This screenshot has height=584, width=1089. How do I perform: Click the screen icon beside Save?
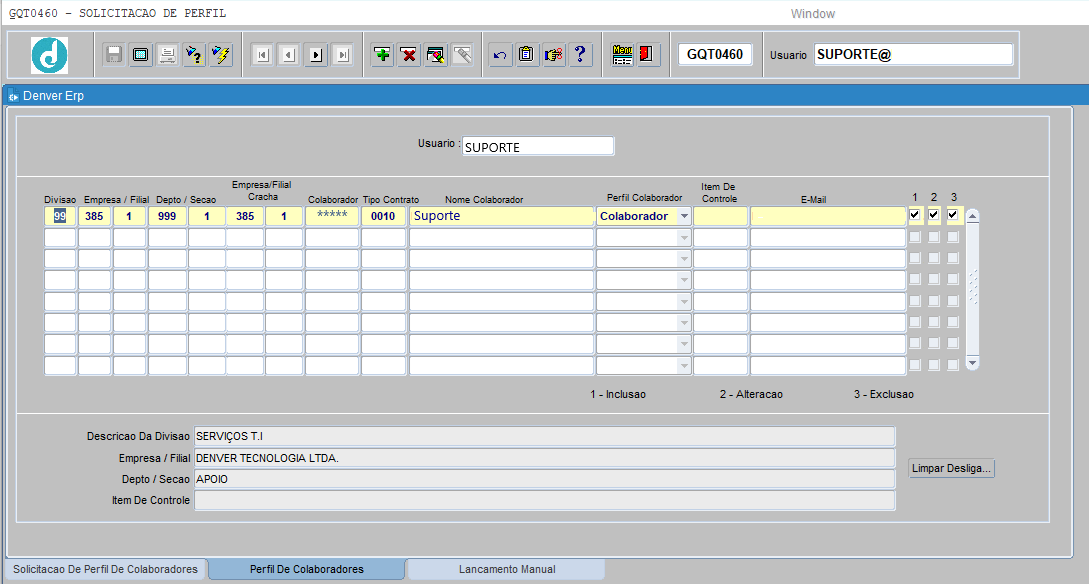pyautogui.click(x=140, y=54)
